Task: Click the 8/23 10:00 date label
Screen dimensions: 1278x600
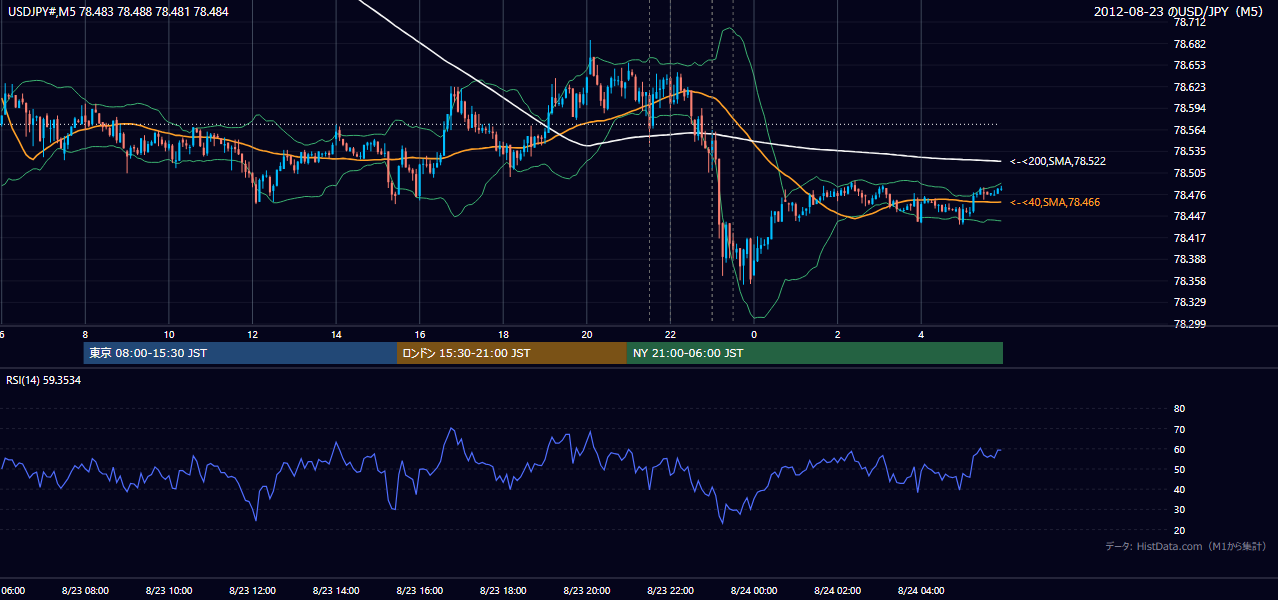Action: 168,590
